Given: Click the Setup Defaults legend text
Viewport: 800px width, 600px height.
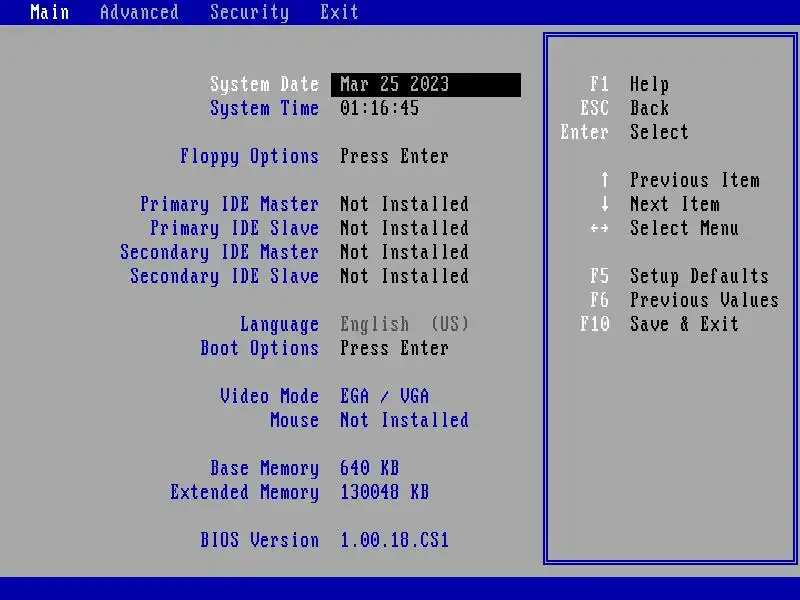Looking at the screenshot, I should click(x=699, y=277).
